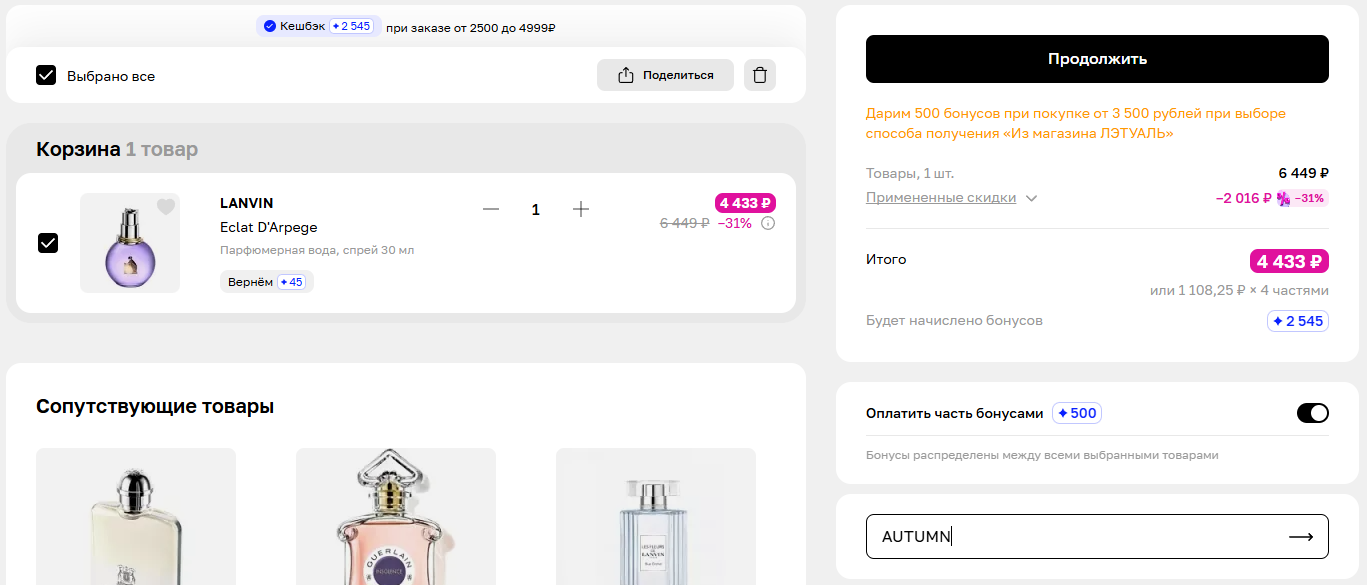Image resolution: width=1367 pixels, height=585 pixels.
Task: Open the Eclat D'Arpege product link
Action: 269,227
